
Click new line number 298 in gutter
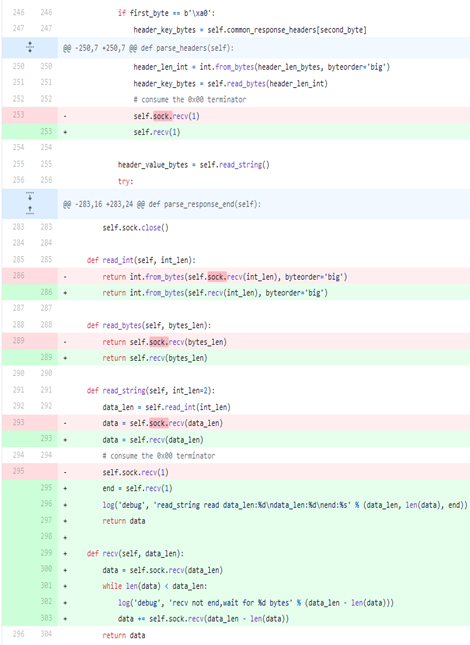click(46, 536)
